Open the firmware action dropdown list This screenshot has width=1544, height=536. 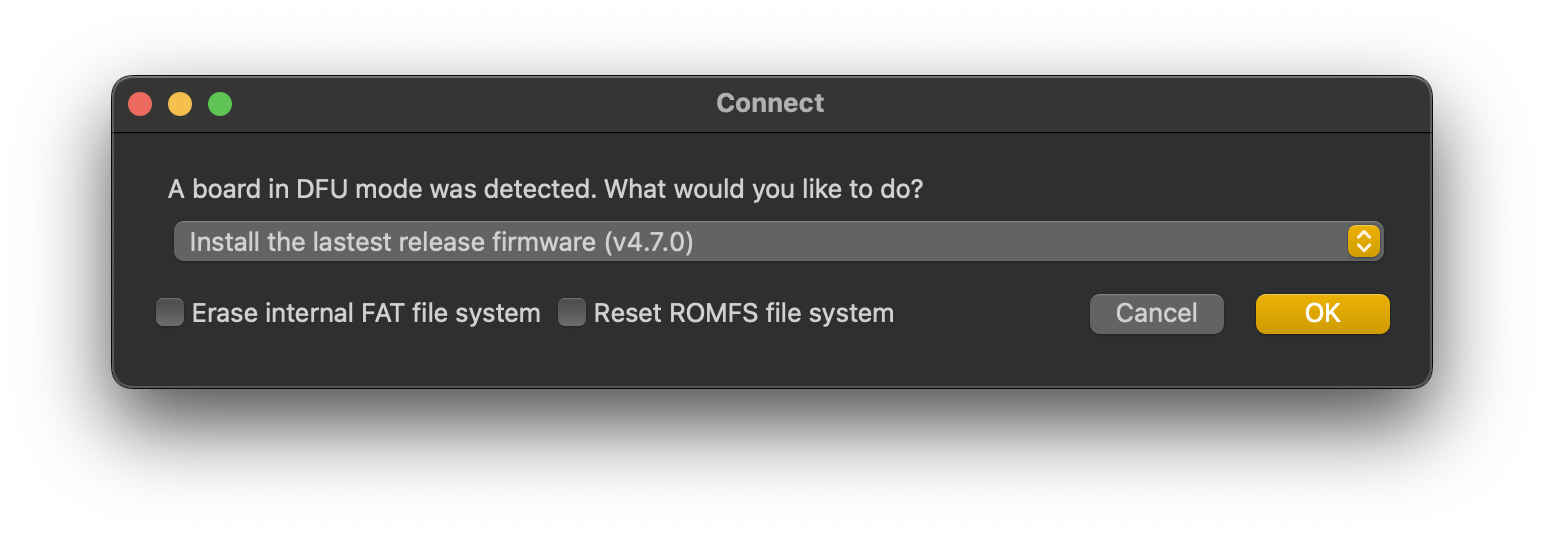pyautogui.click(x=778, y=241)
